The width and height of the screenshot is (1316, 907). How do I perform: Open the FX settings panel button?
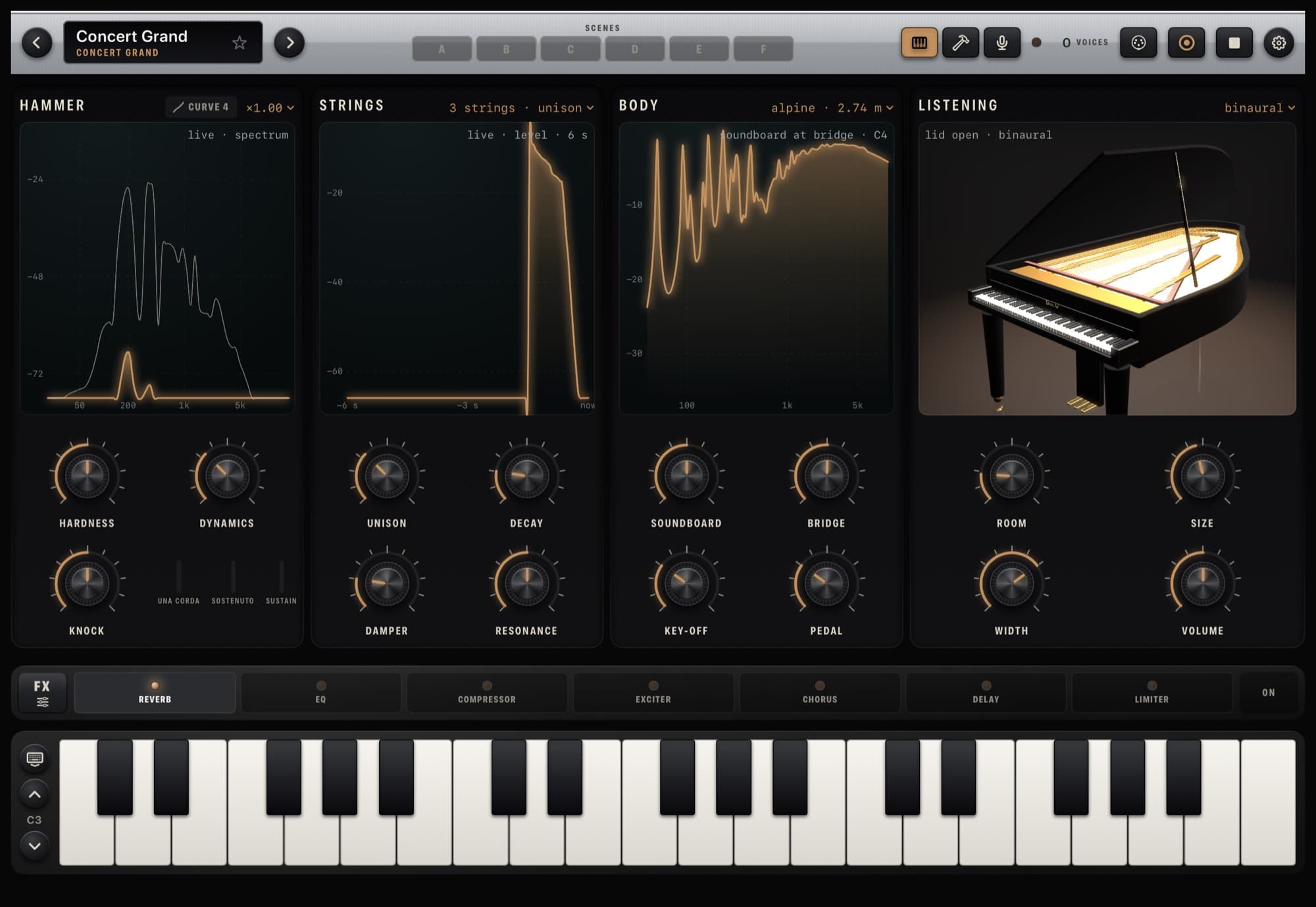(x=42, y=692)
